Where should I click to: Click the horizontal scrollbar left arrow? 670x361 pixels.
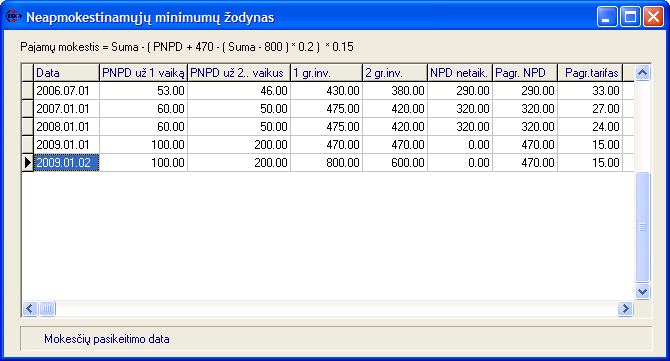click(30, 308)
